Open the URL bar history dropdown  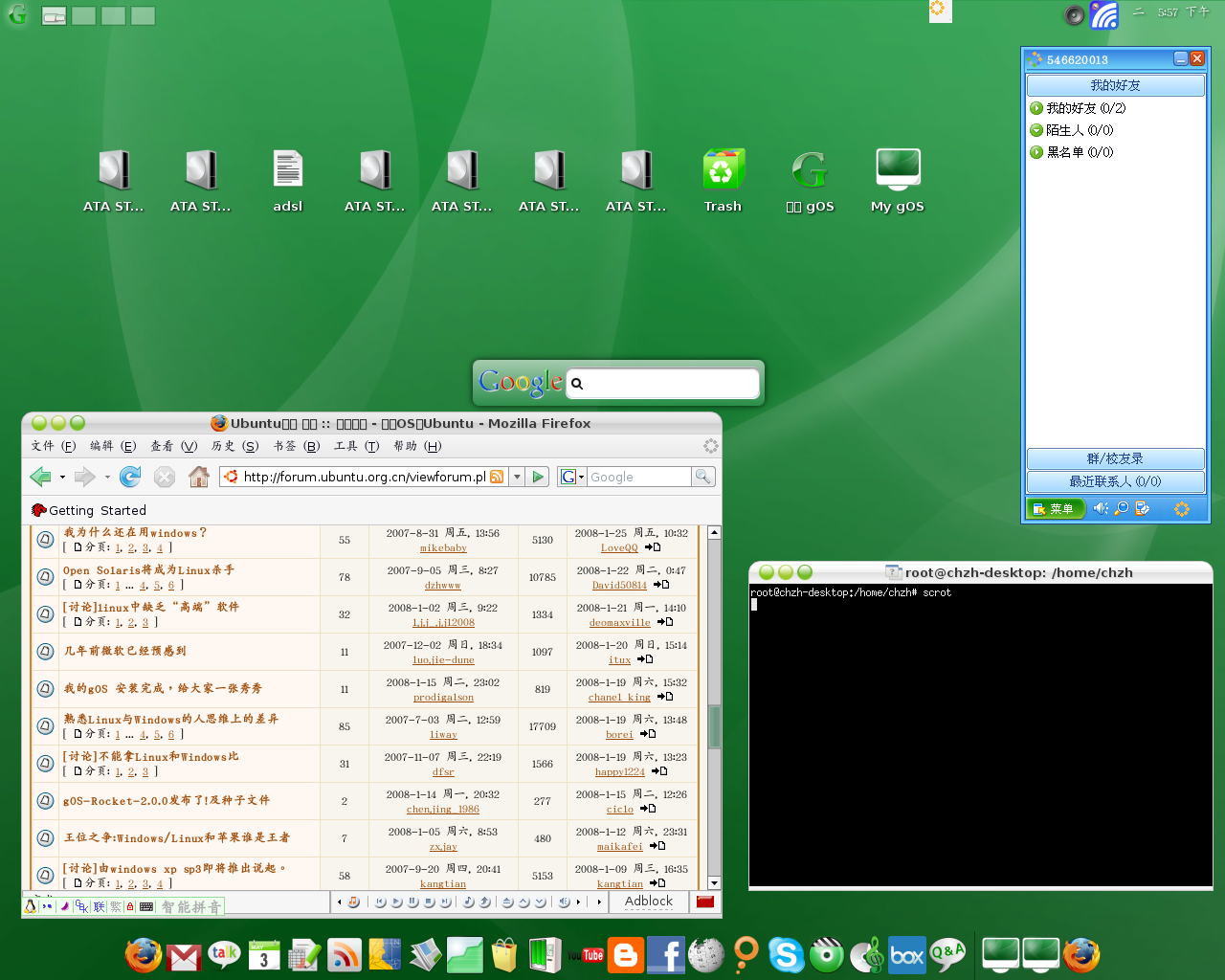517,477
